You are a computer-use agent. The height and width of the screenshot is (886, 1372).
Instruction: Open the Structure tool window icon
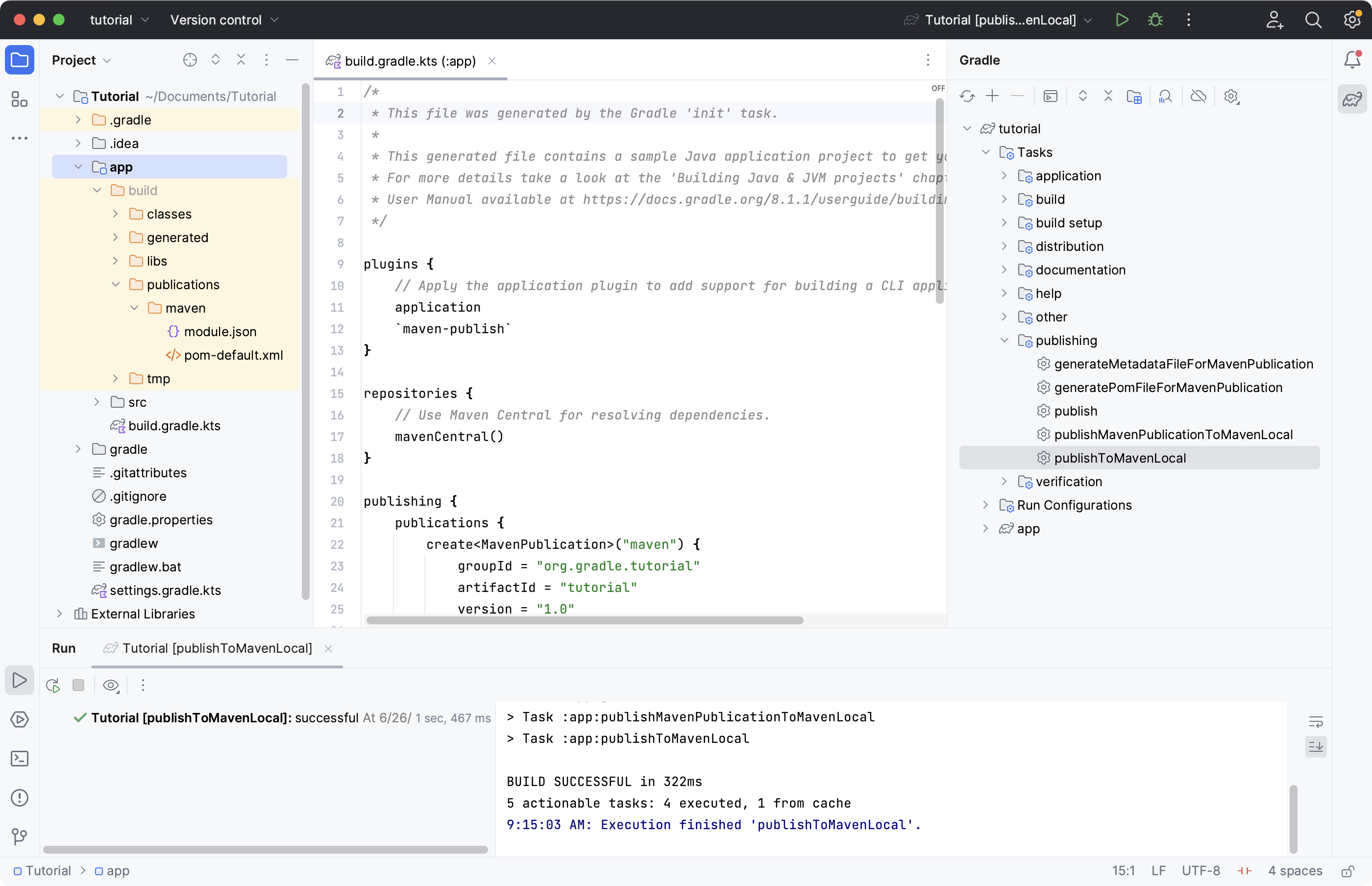(x=20, y=99)
